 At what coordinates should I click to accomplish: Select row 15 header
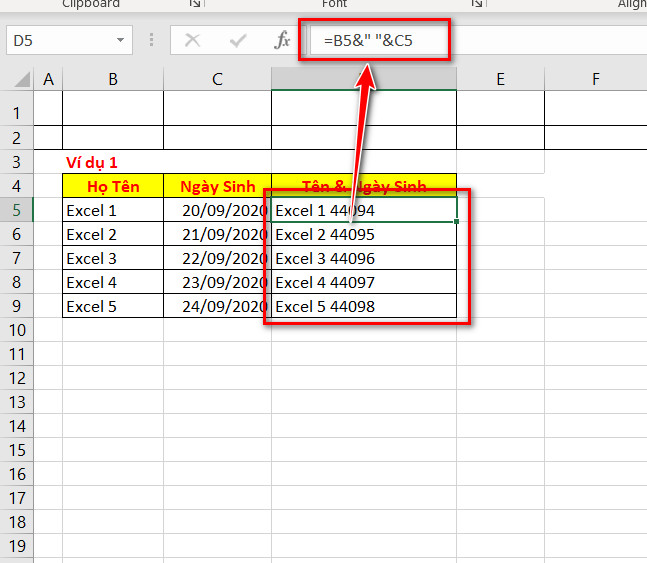coord(17,449)
